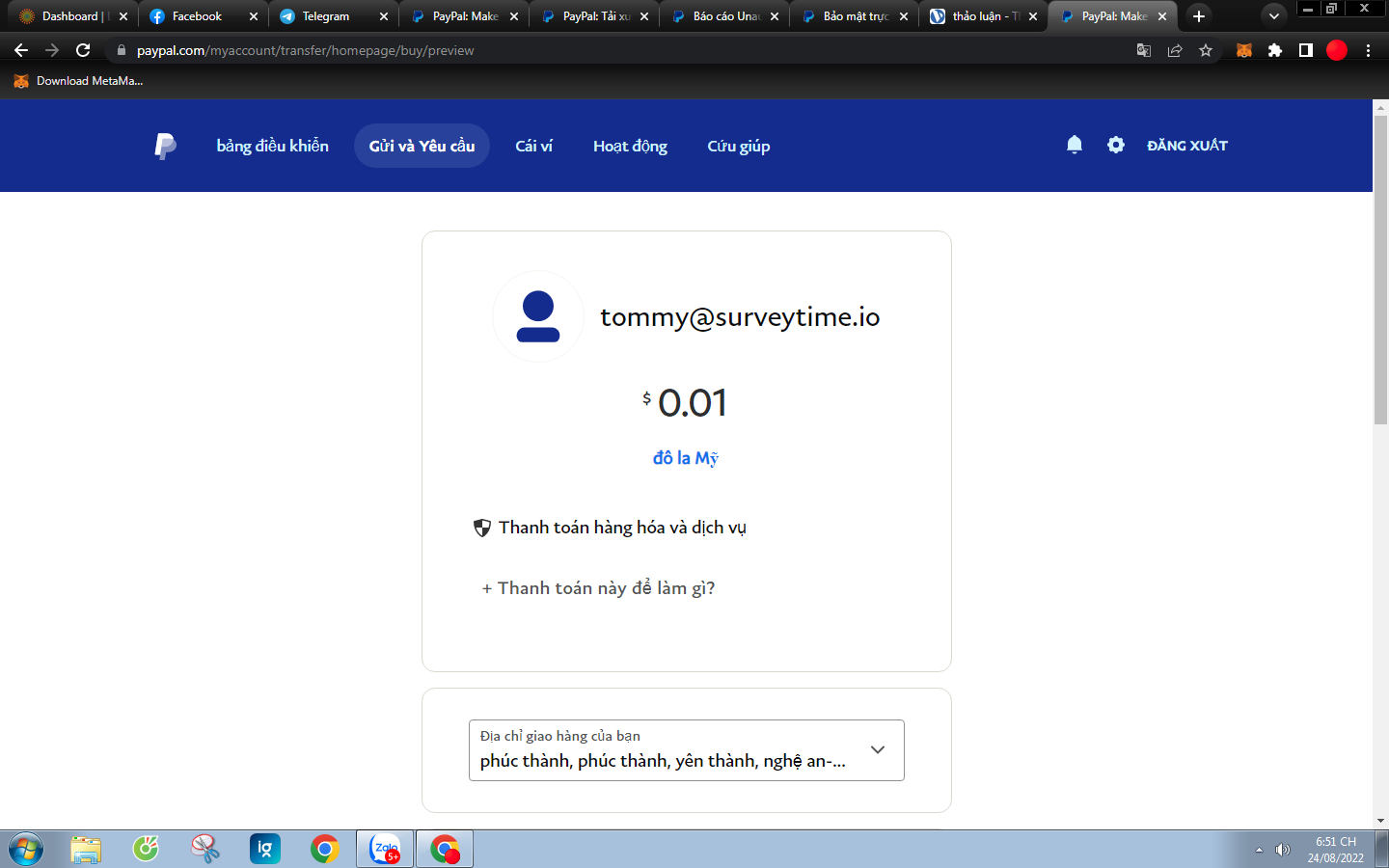Screen dimensions: 1389x868
Task: Open the Extensions puzzle menu
Action: [1275, 50]
